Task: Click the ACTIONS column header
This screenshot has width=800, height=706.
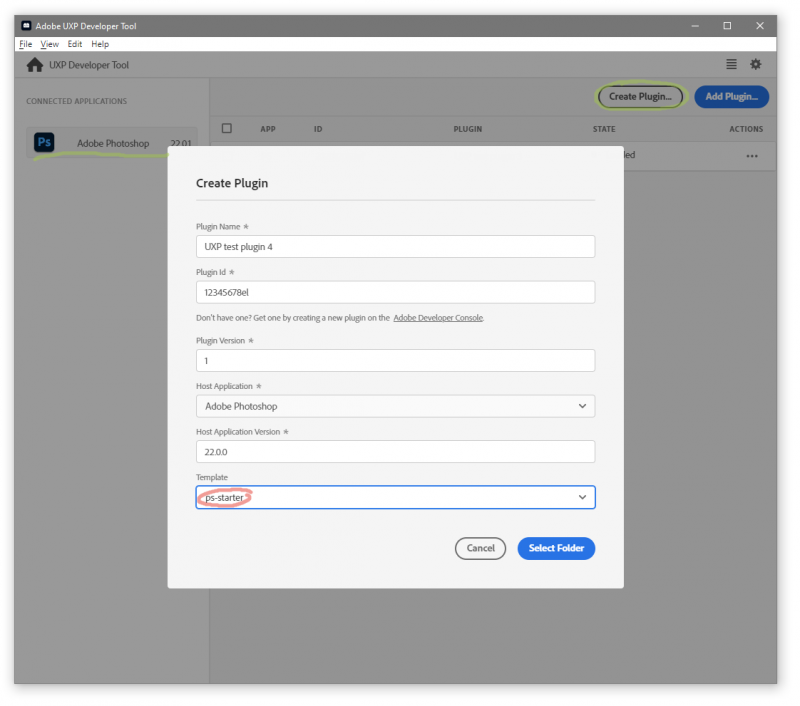Action: pyautogui.click(x=746, y=129)
